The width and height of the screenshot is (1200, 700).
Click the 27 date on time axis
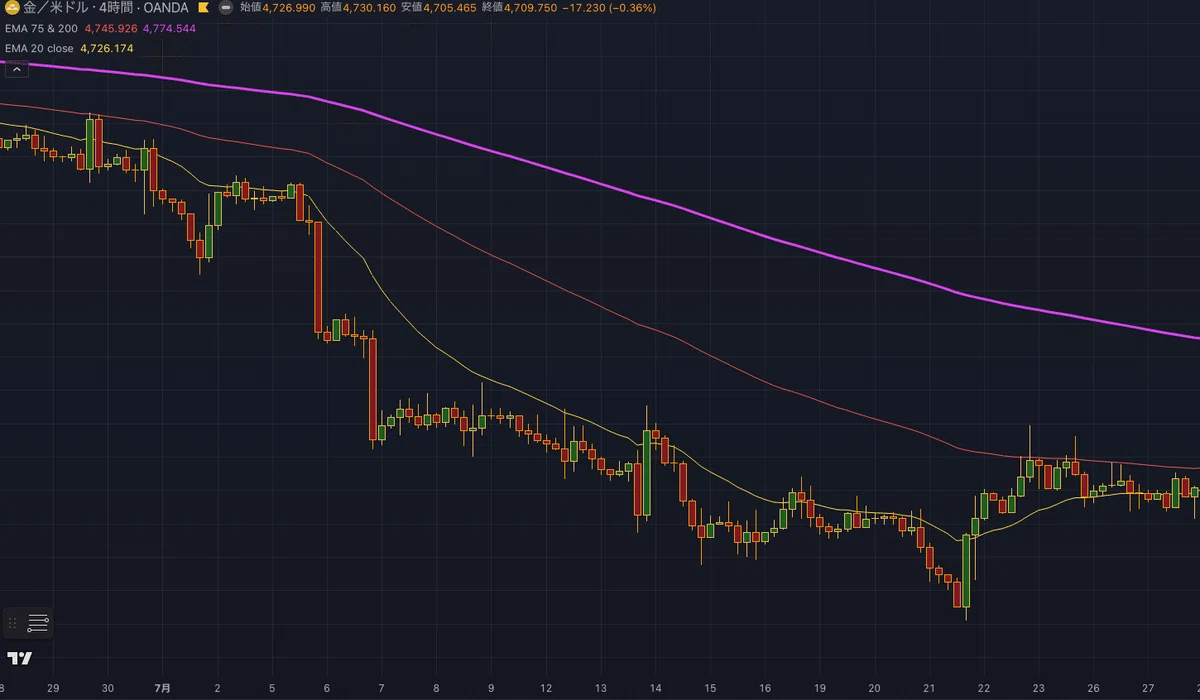[x=1148, y=688]
